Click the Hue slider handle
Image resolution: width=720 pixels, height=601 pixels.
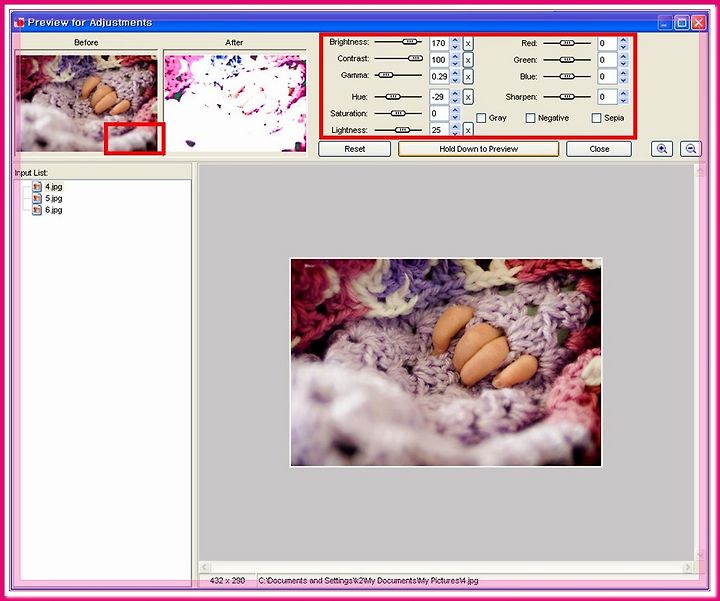tap(393, 97)
